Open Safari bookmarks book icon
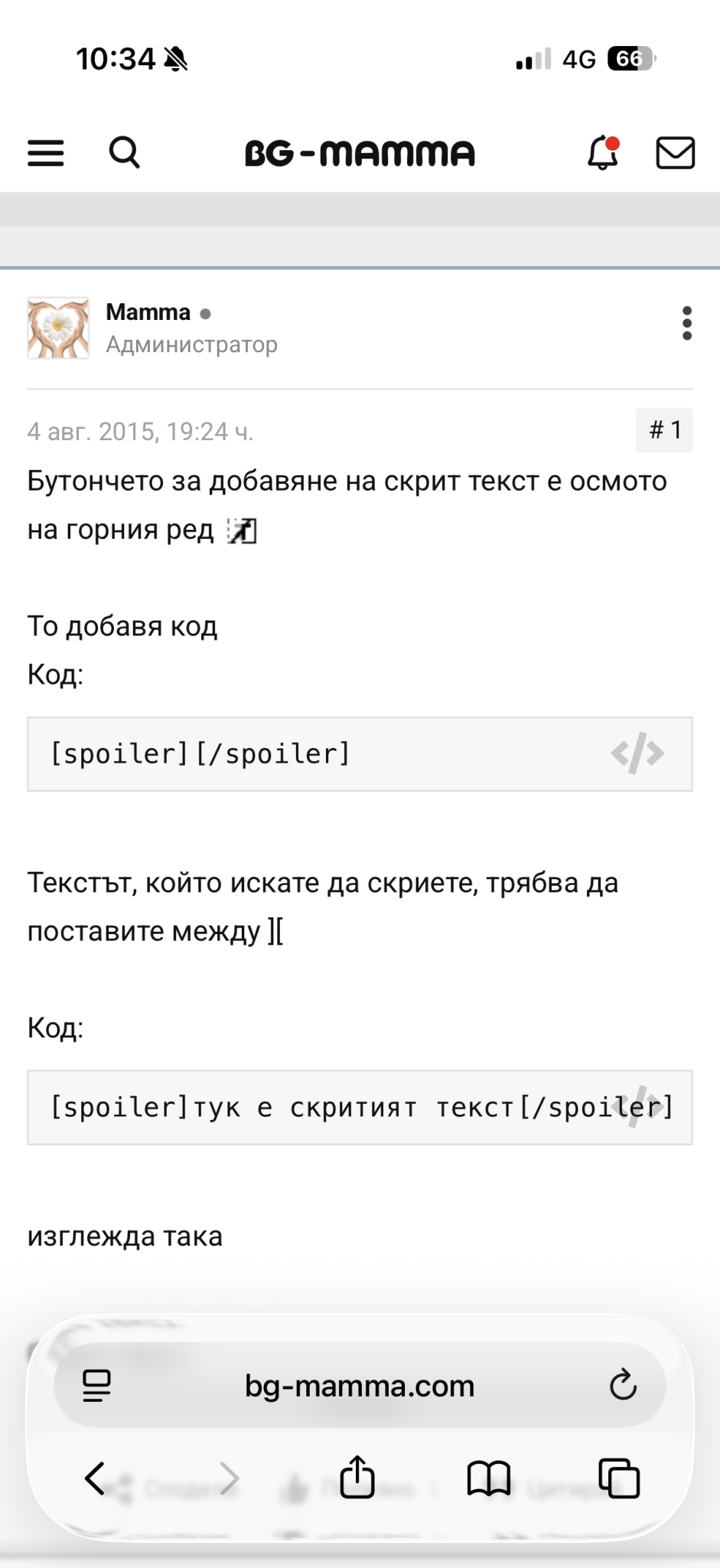The image size is (720, 1568). [x=488, y=1478]
